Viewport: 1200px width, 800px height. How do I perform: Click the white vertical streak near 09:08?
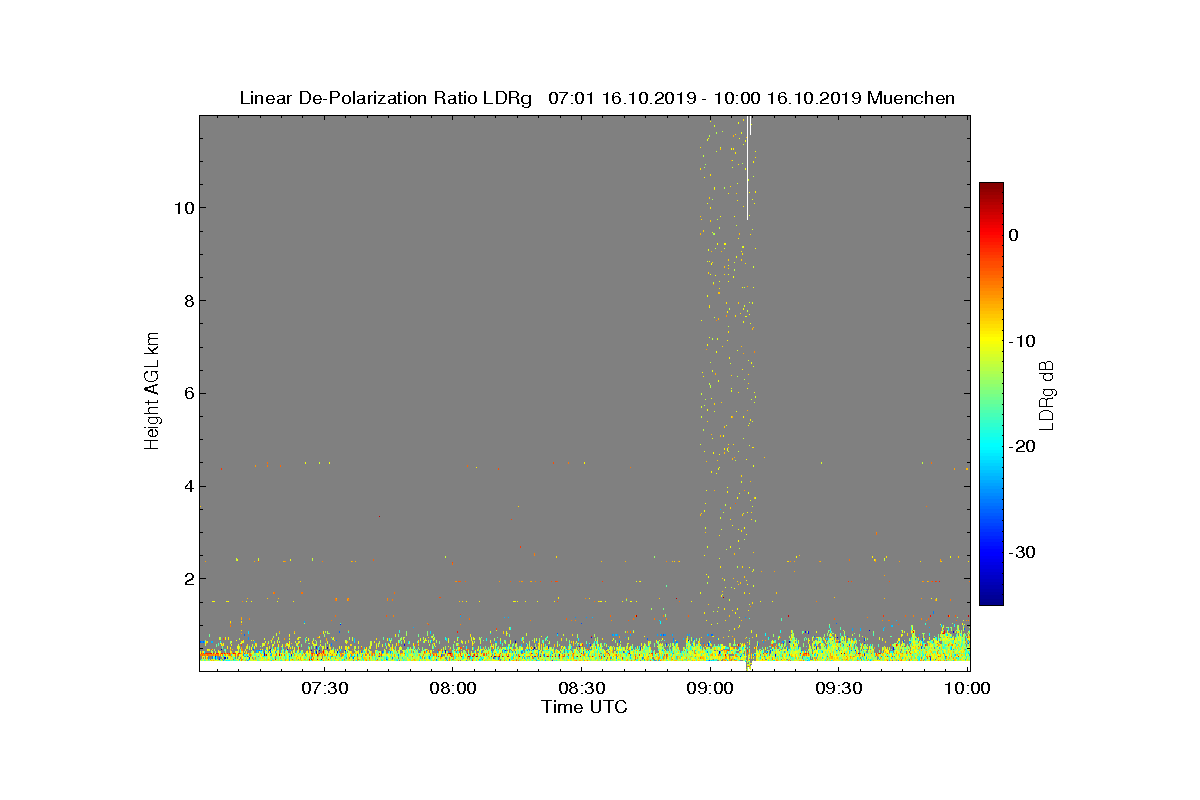[x=748, y=168]
